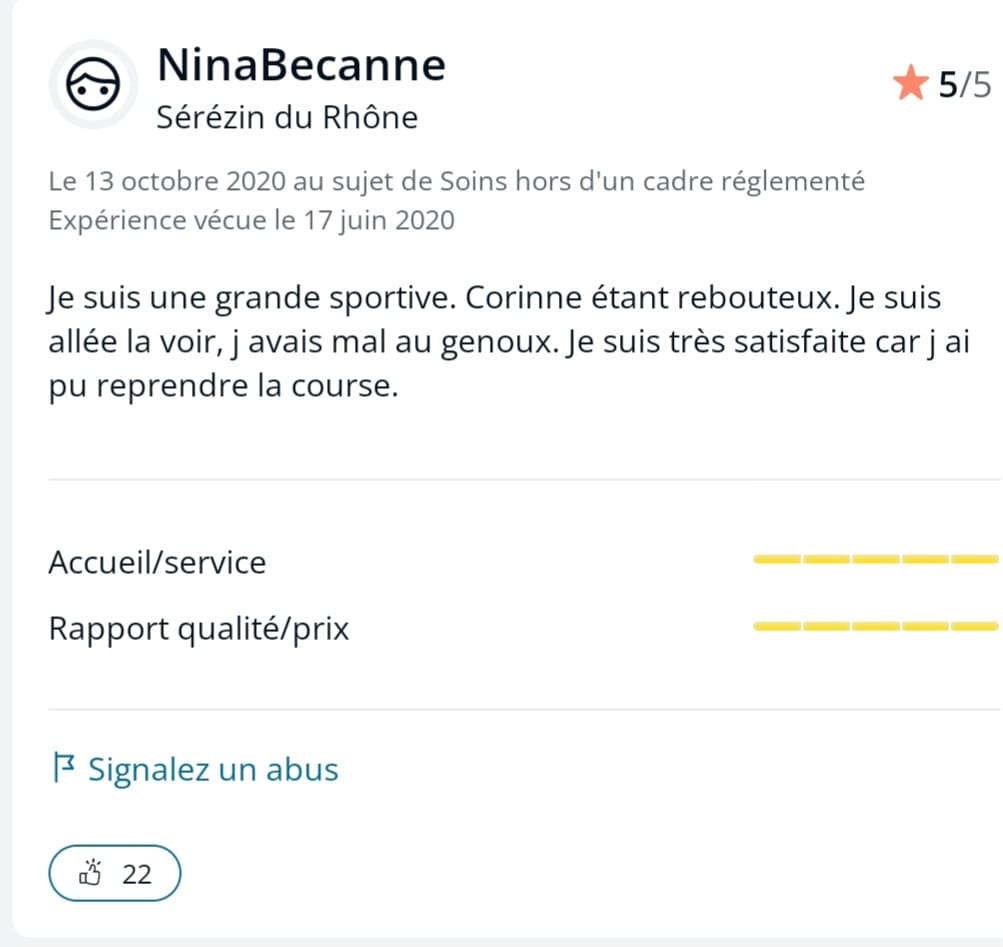
Task: Click the first segment of Accueil/service bar
Action: coord(777,559)
